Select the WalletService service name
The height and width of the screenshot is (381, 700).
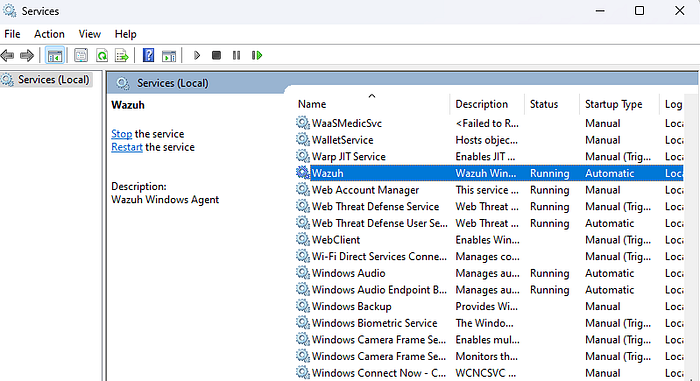pyautogui.click(x=342, y=139)
